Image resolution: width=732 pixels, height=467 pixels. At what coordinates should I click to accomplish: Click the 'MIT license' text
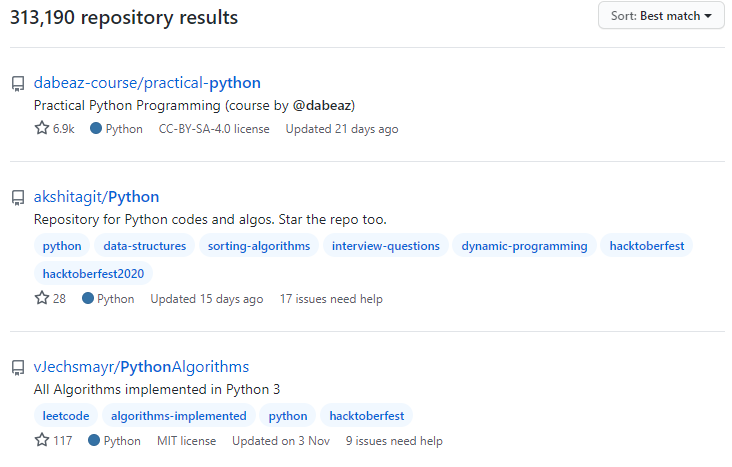(x=187, y=441)
